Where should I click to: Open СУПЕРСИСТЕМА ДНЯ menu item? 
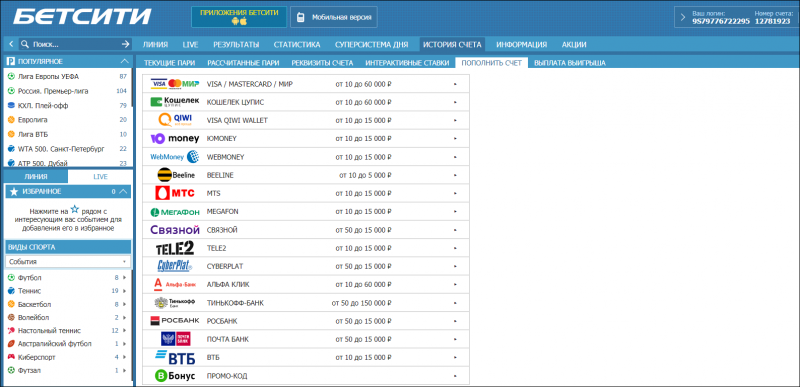(x=371, y=45)
